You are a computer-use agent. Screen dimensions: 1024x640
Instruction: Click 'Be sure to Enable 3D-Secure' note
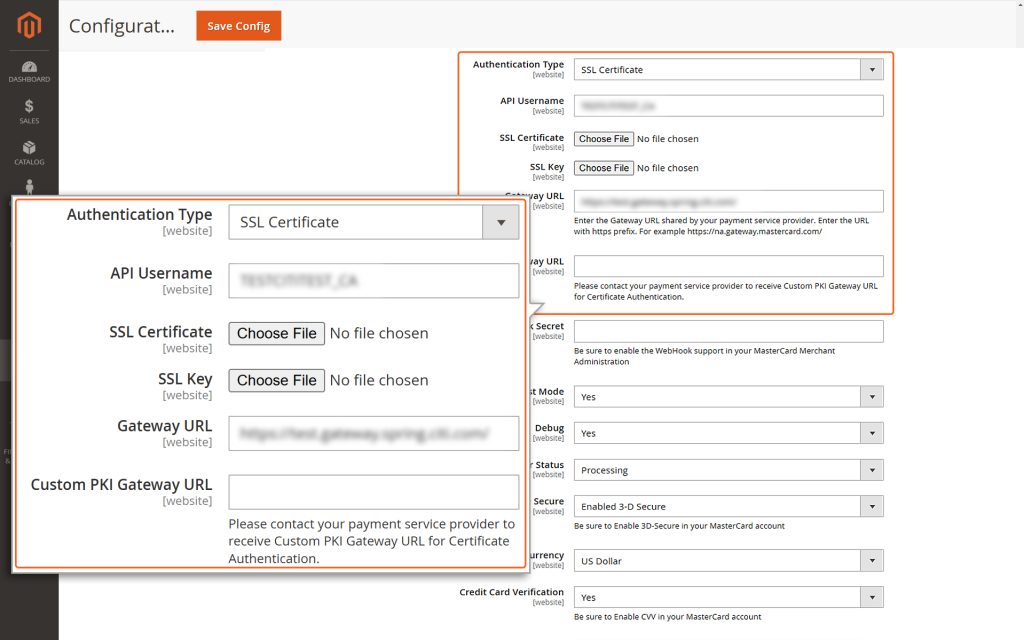(x=679, y=526)
